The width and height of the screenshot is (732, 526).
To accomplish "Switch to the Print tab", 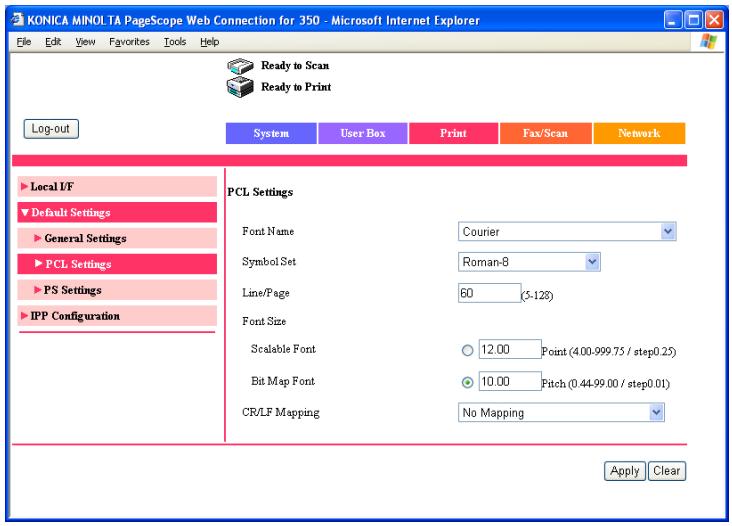I will pyautogui.click(x=453, y=133).
